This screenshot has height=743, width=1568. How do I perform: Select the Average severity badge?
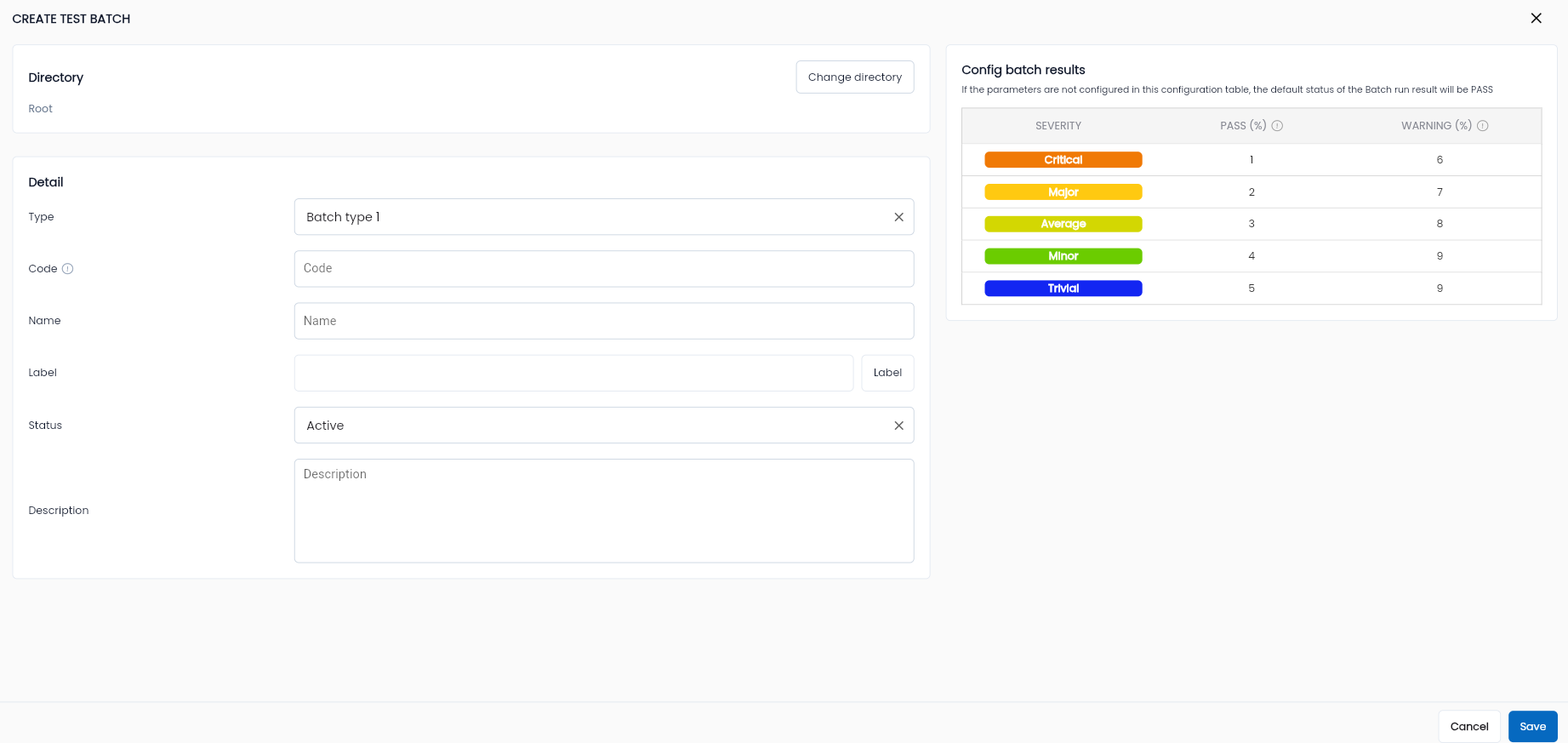pyautogui.click(x=1063, y=224)
